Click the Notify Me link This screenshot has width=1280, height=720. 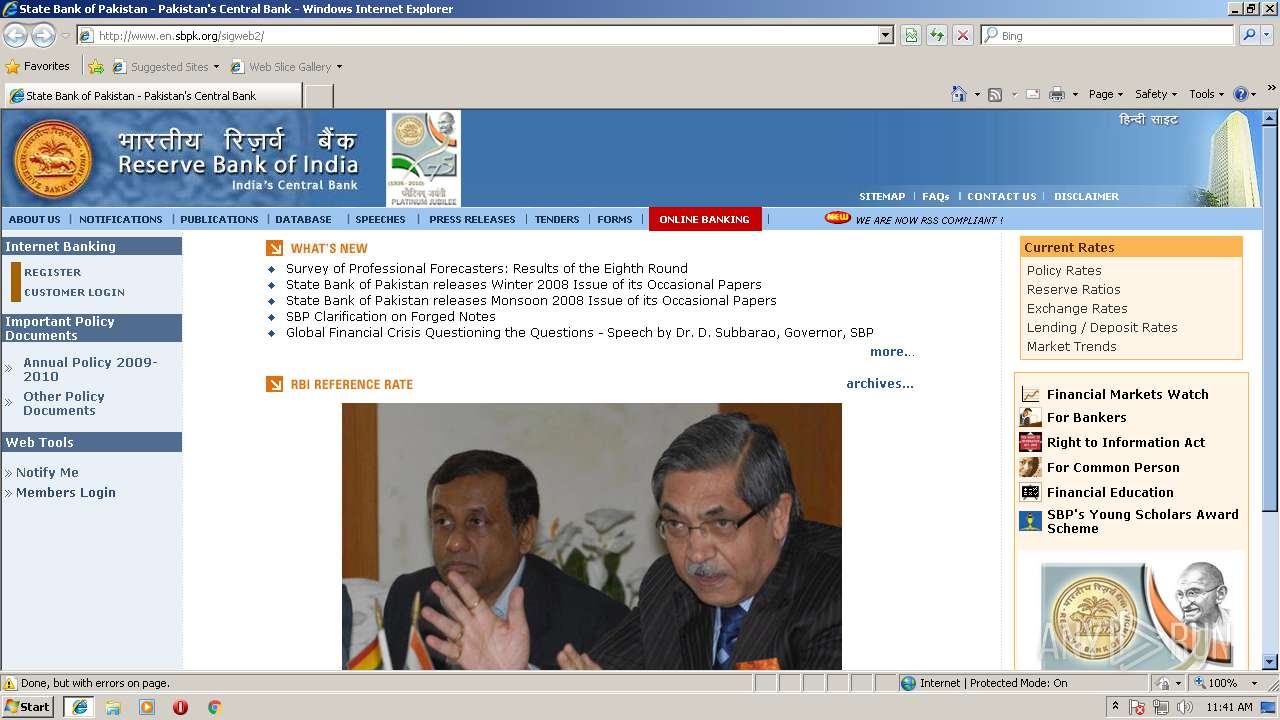(47, 472)
